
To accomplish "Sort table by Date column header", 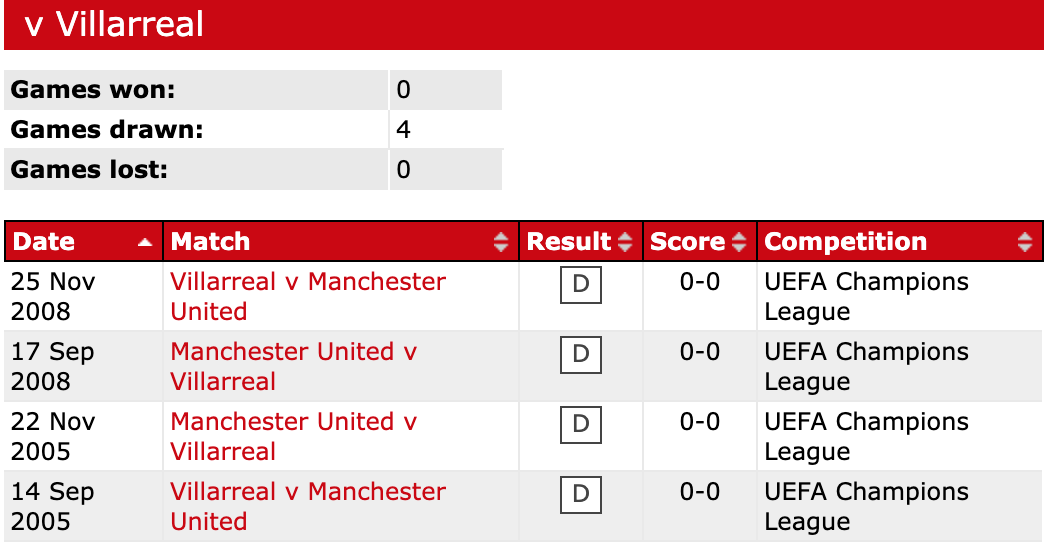I will (x=44, y=242).
